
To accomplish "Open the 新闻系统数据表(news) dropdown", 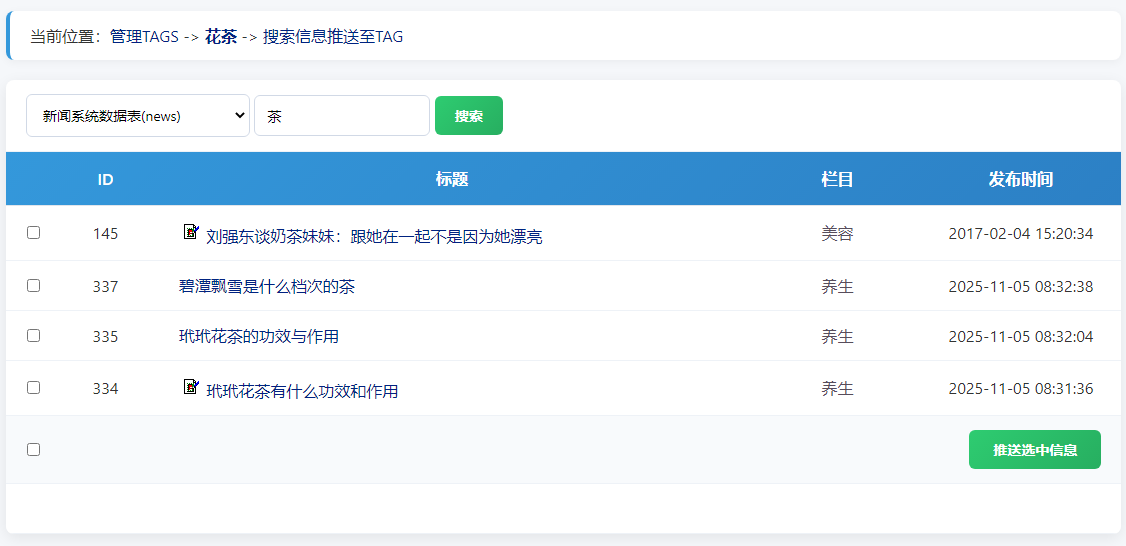I will (138, 116).
